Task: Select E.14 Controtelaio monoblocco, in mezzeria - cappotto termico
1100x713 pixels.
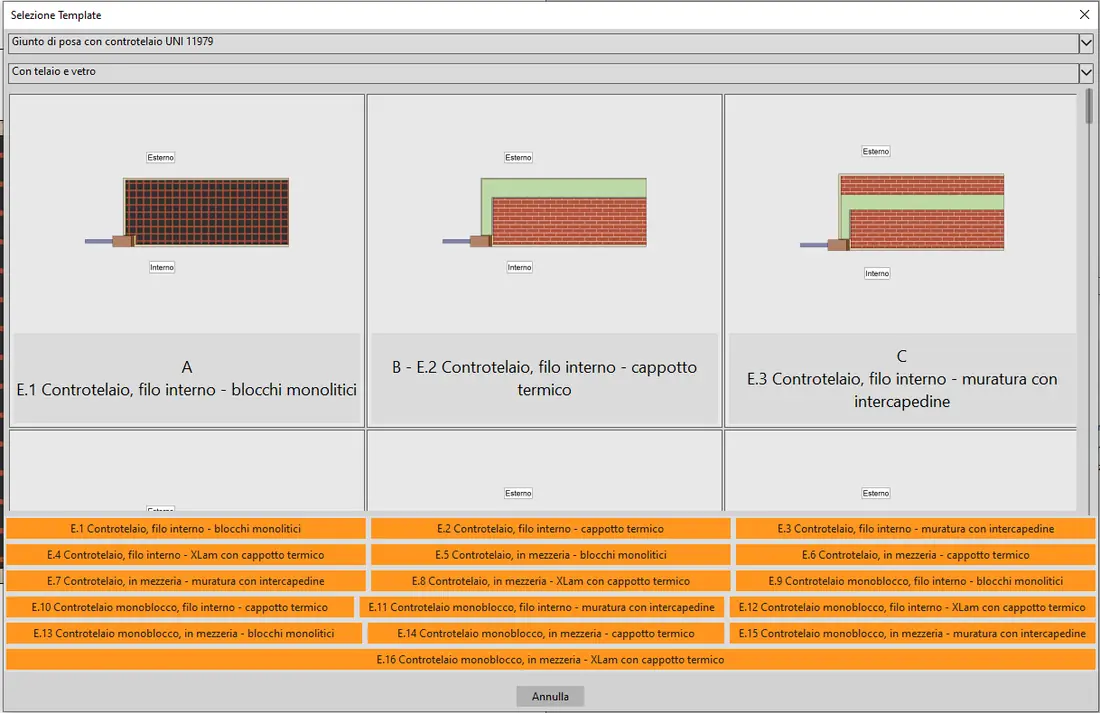Action: pyautogui.click(x=546, y=633)
